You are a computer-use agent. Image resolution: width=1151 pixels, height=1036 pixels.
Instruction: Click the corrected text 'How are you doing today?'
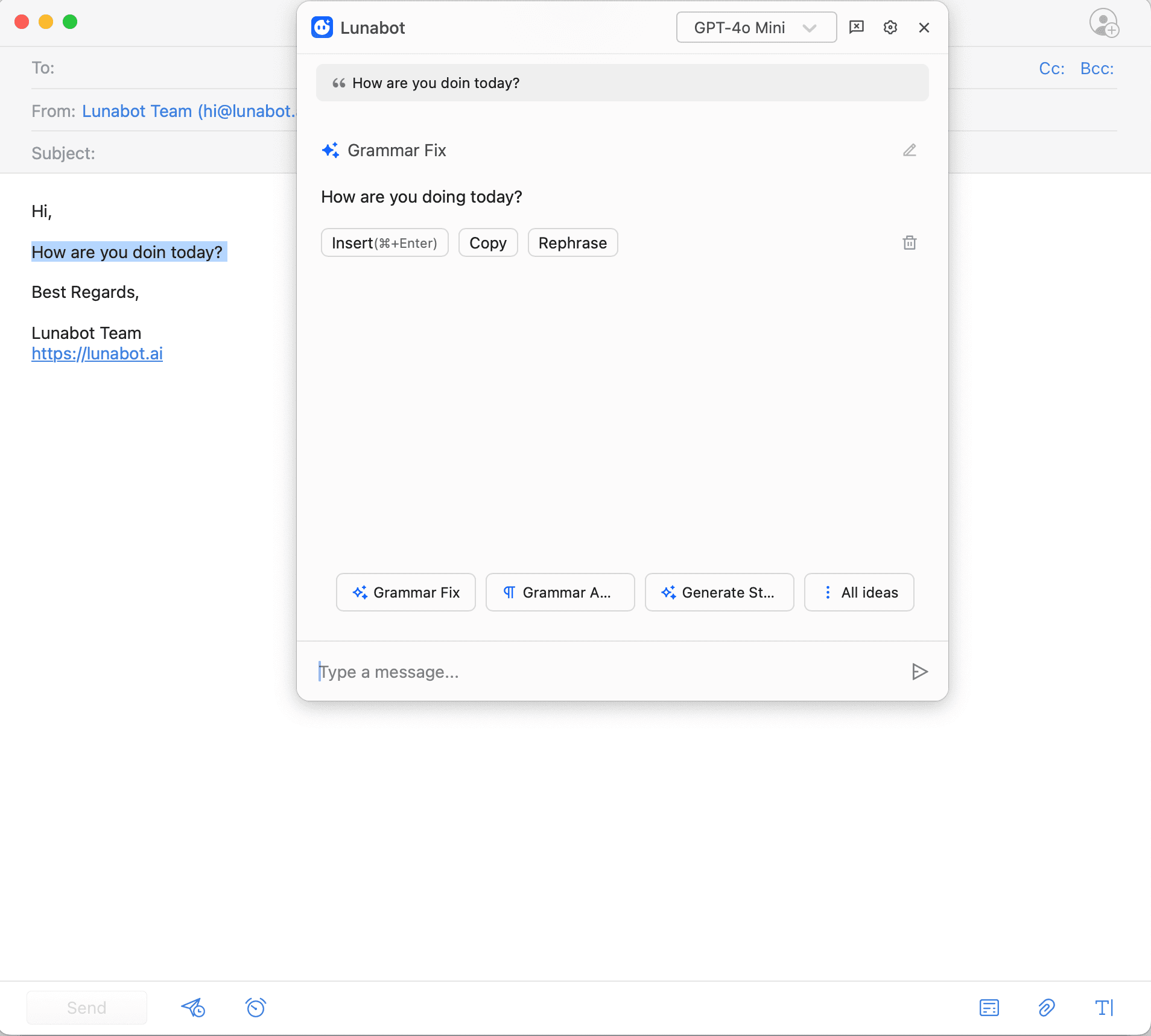point(422,197)
